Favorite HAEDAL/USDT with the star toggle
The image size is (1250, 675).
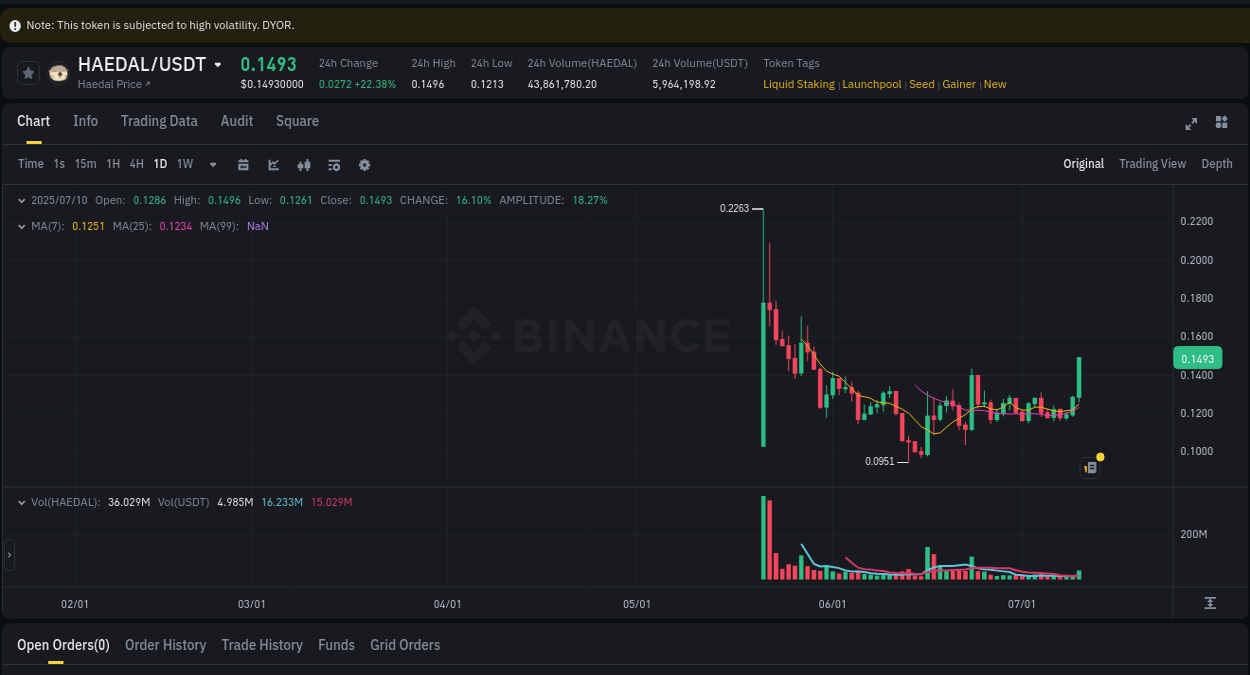pos(27,72)
